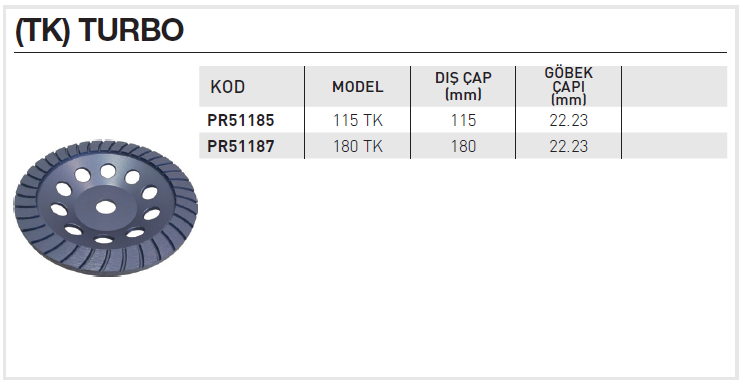743x387 pixels.
Task: Click the outer diameter value 180
Action: (x=463, y=146)
